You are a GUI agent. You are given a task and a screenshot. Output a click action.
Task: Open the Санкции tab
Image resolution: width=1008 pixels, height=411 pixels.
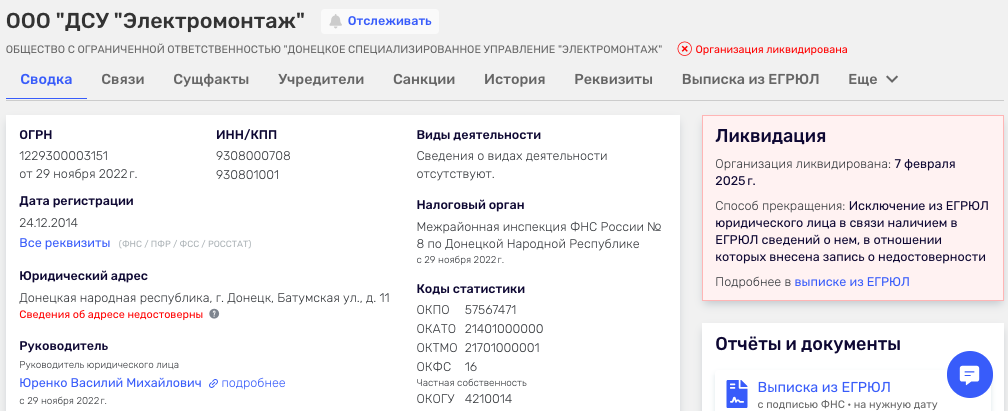pyautogui.click(x=424, y=80)
